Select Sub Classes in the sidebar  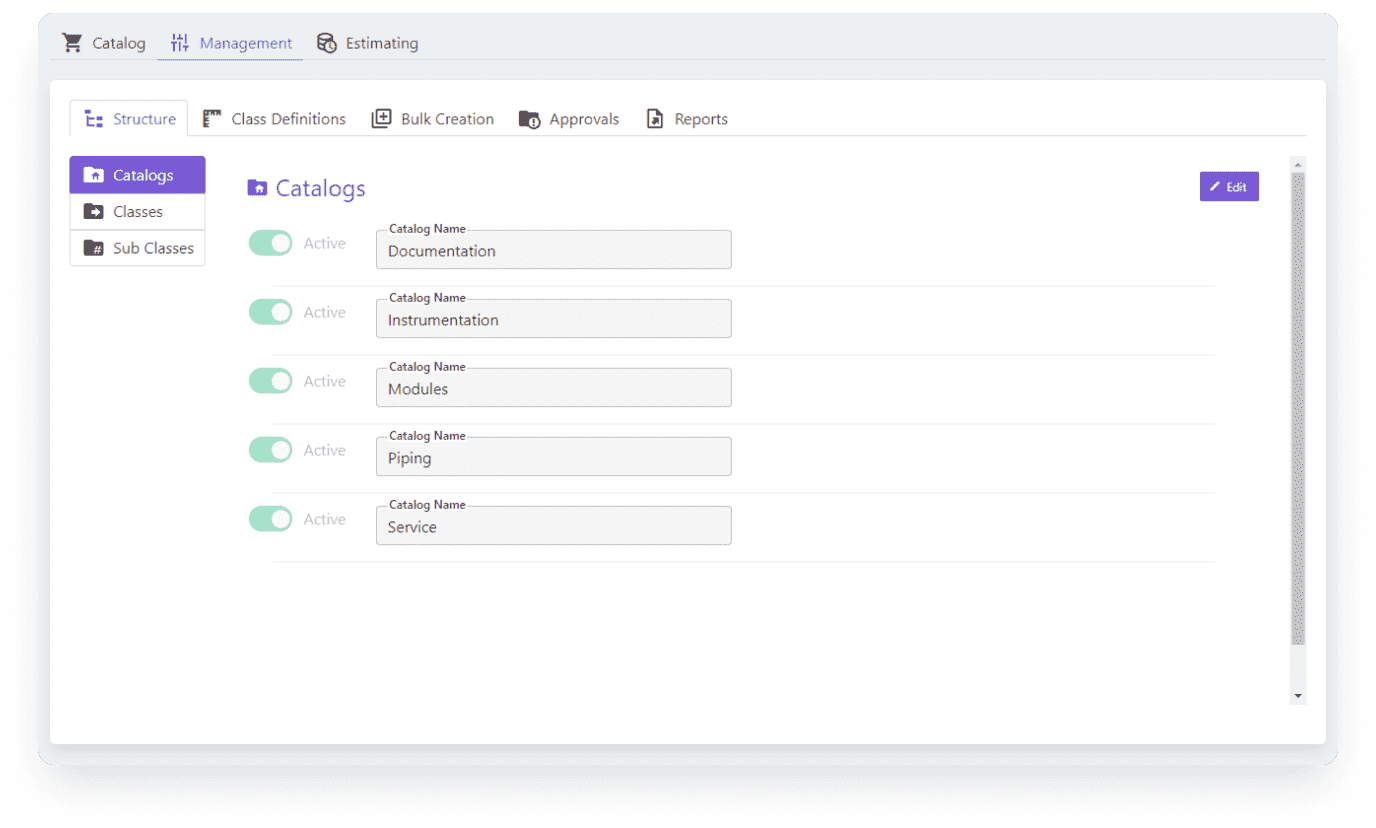click(137, 248)
